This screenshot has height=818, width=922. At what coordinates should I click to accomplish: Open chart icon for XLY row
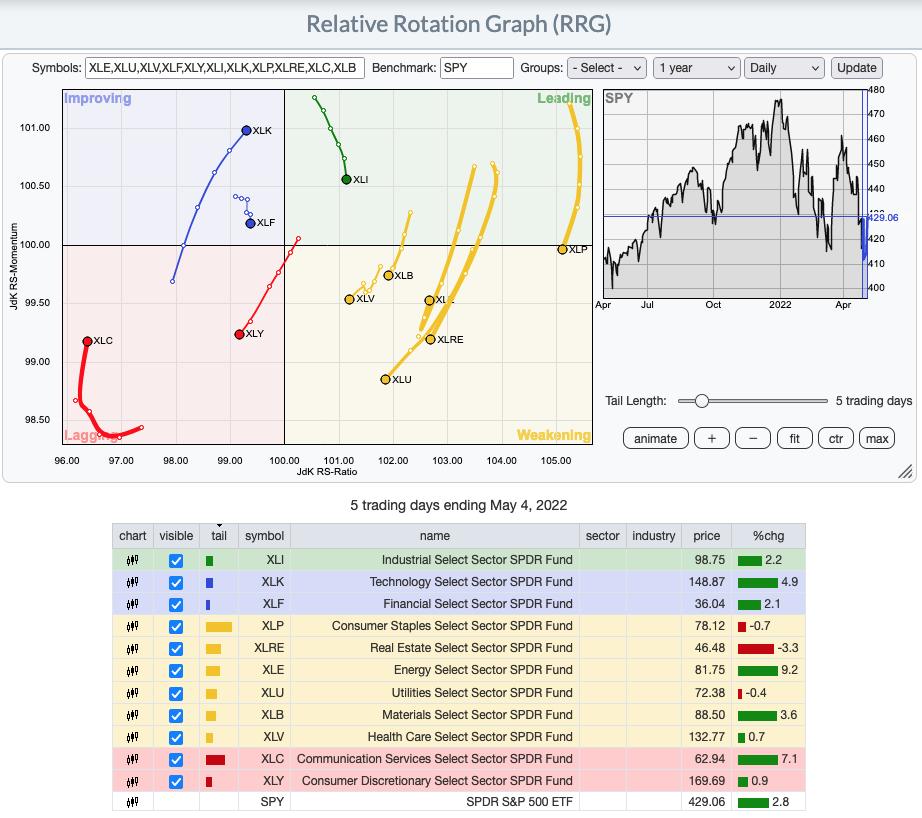(132, 782)
